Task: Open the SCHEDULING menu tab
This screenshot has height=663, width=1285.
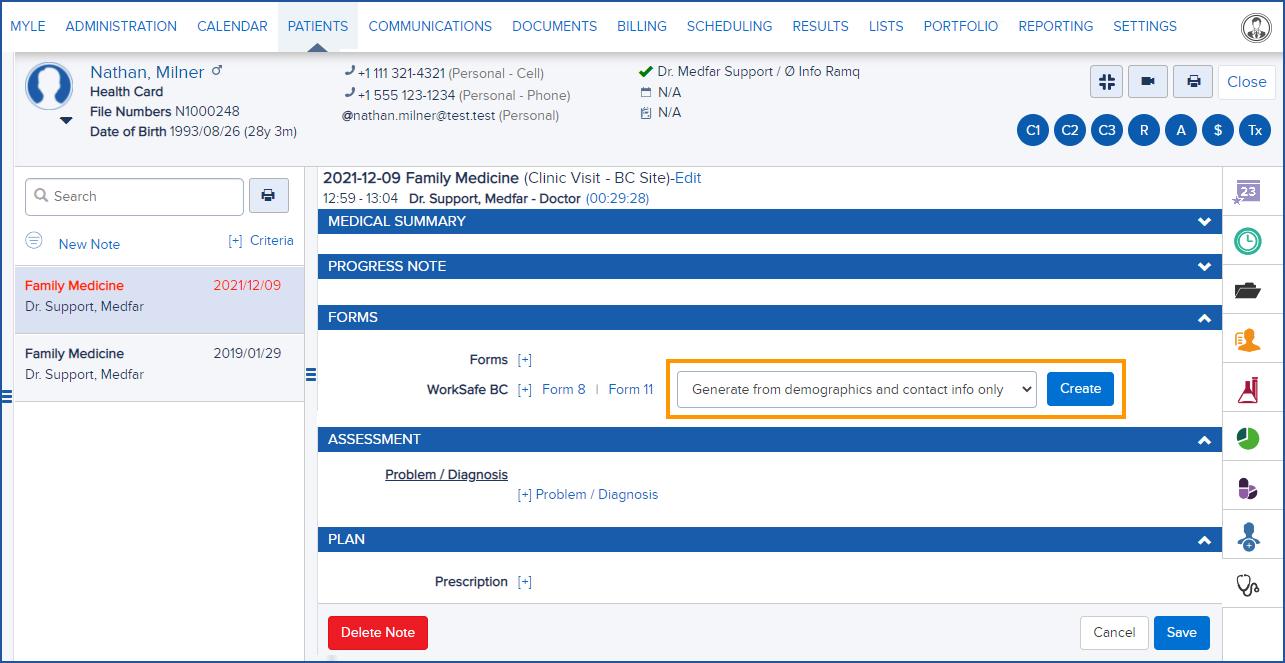Action: pos(729,26)
